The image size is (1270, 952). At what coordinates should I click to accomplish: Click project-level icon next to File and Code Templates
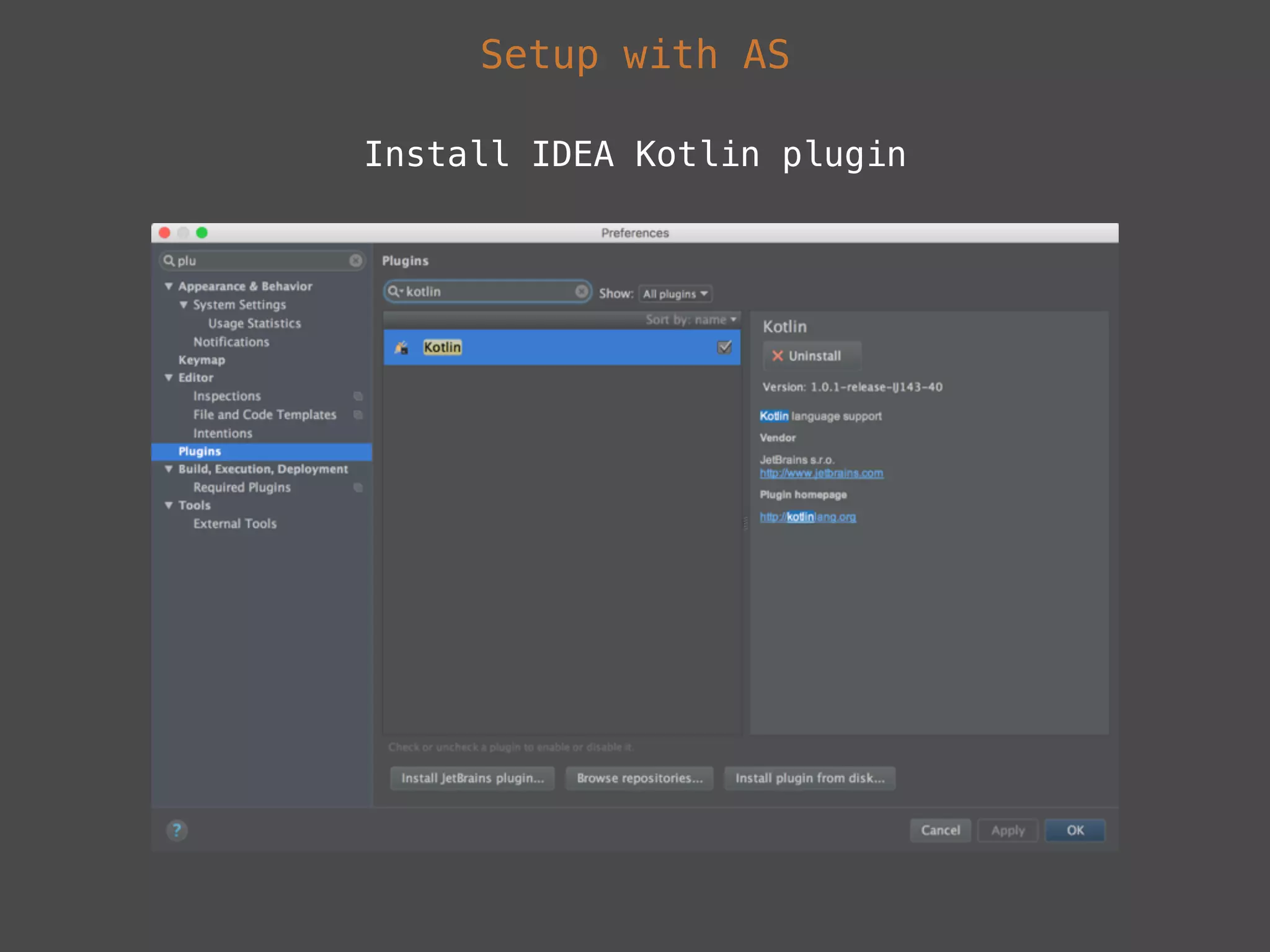358,415
